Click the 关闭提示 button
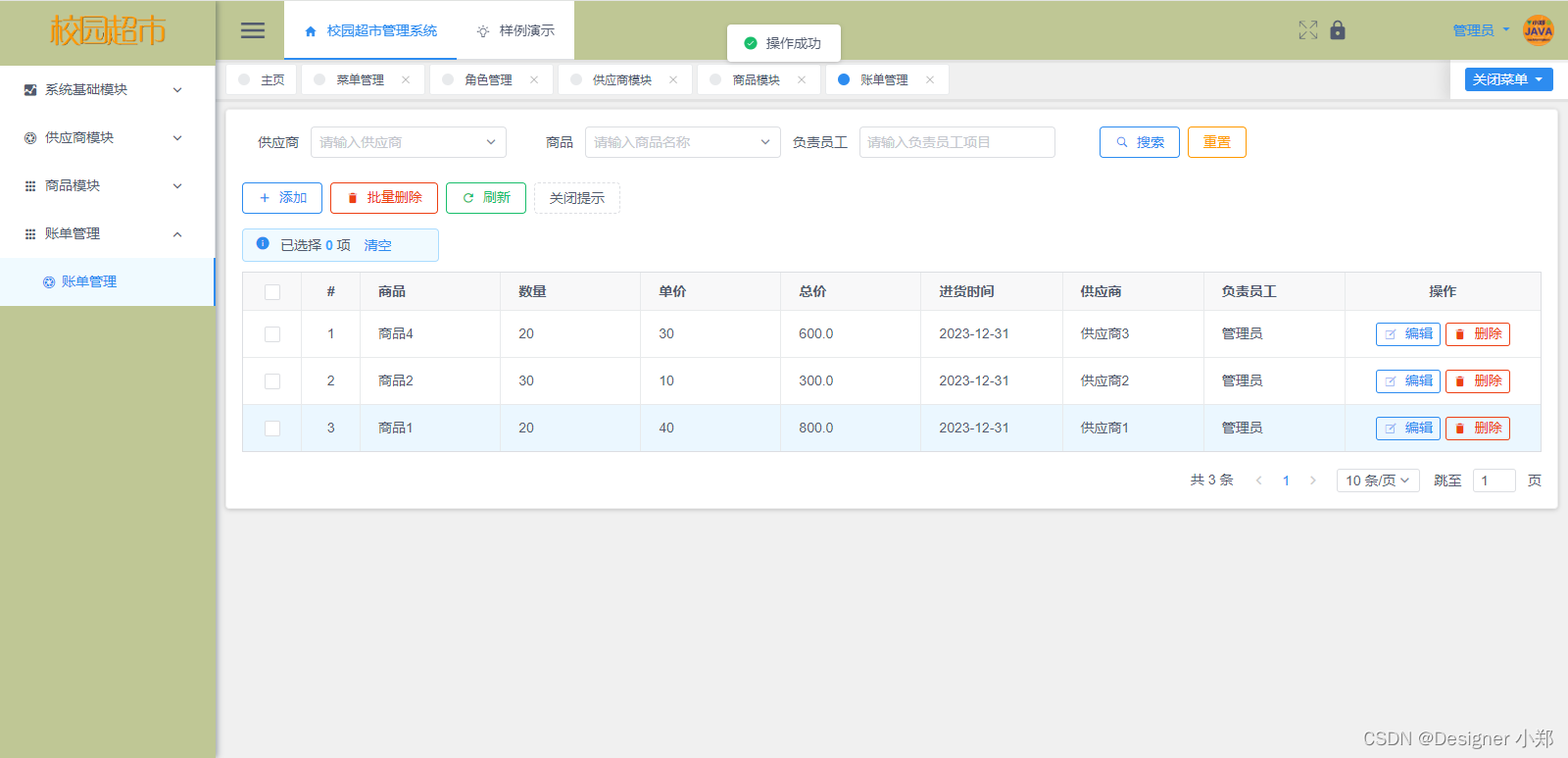1568x758 pixels. [x=577, y=198]
